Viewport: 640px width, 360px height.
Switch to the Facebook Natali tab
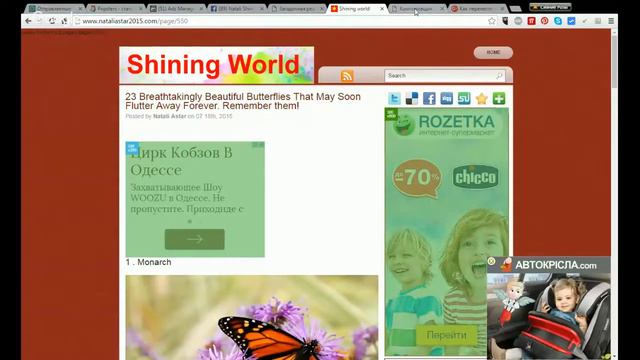click(236, 9)
